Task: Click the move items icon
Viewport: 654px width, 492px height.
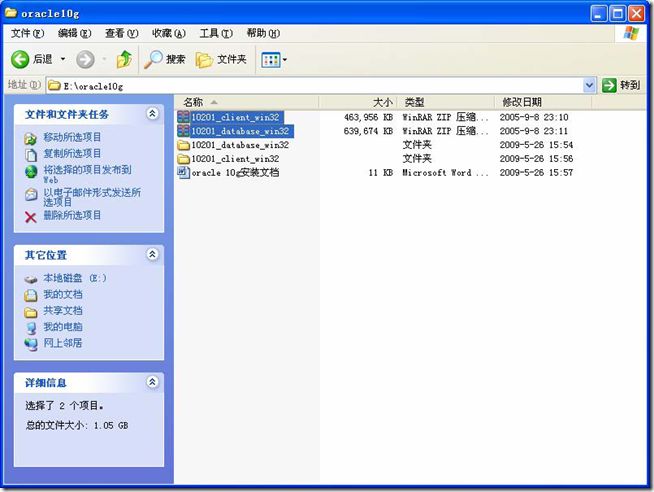Action: (x=30, y=138)
